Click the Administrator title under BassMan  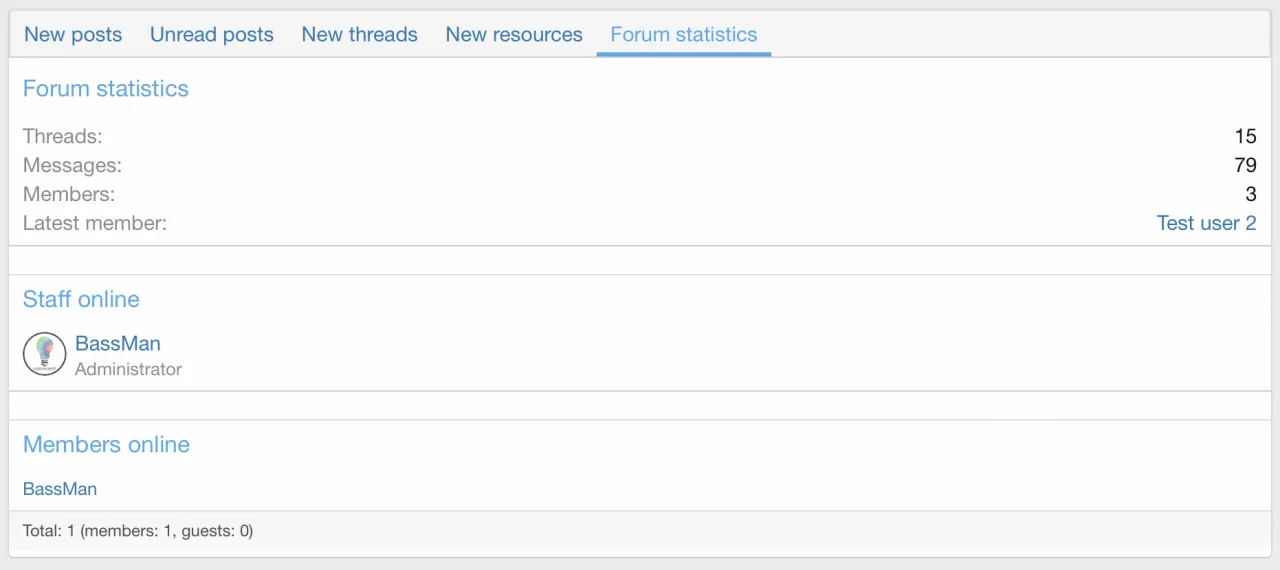(x=128, y=369)
